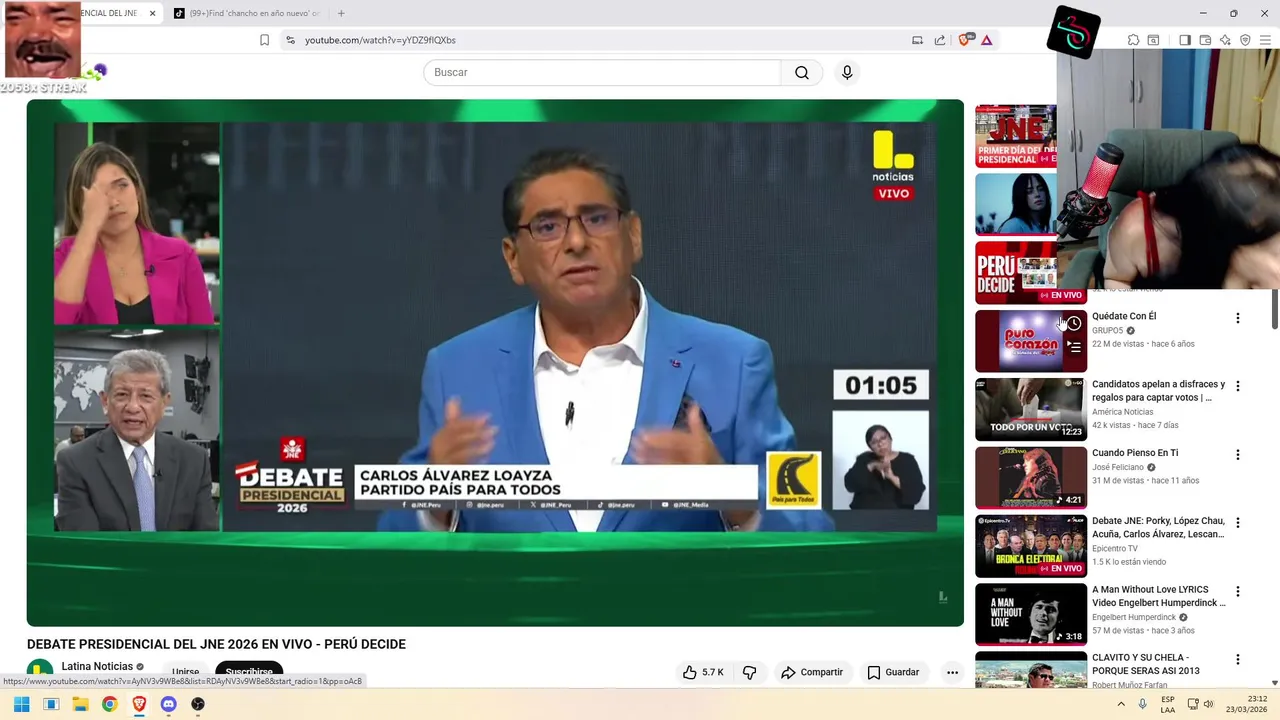This screenshot has width=1280, height=720.
Task: Toggle the browser sidebar panel icon
Action: 1185,40
